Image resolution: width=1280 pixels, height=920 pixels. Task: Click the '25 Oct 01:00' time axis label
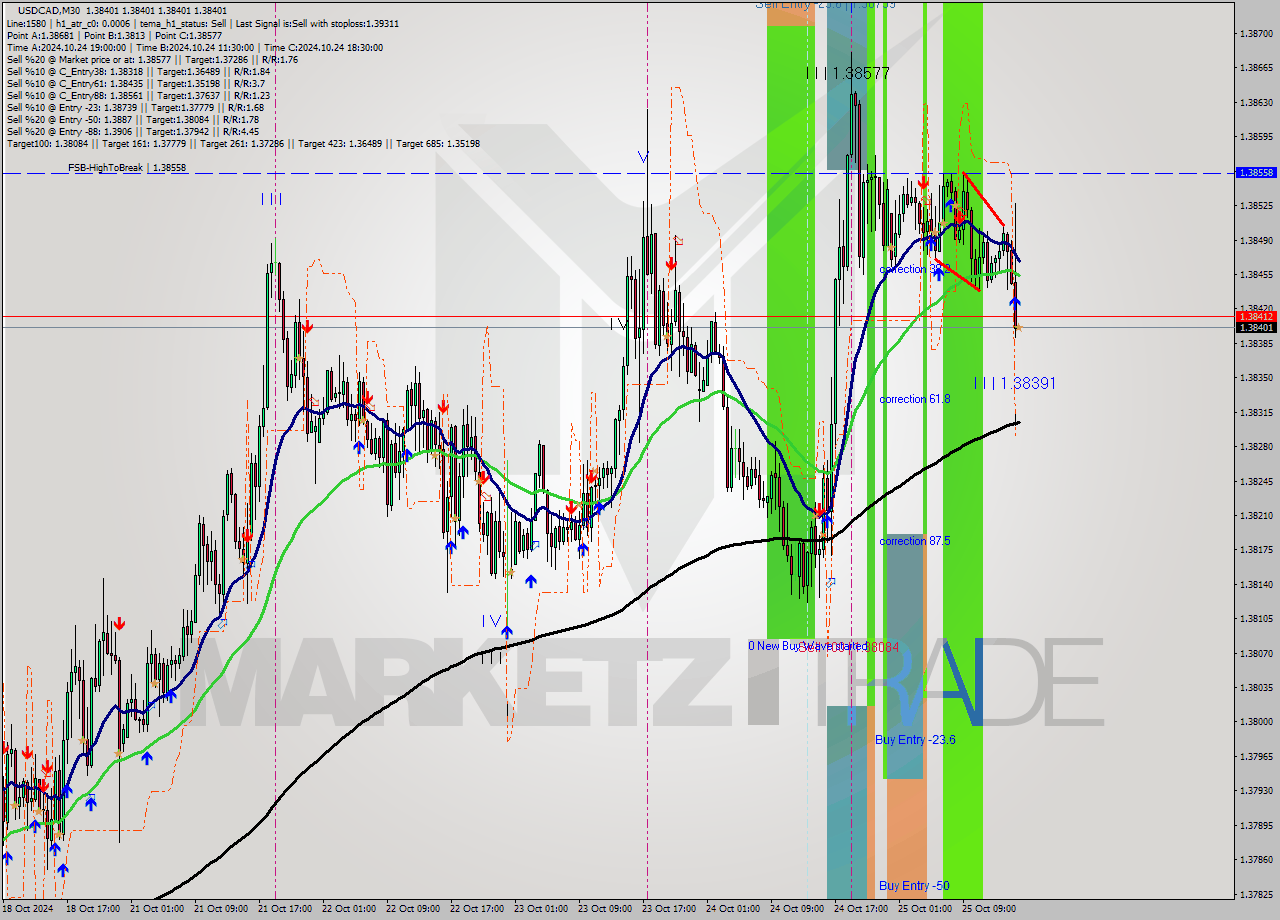pyautogui.click(x=924, y=909)
